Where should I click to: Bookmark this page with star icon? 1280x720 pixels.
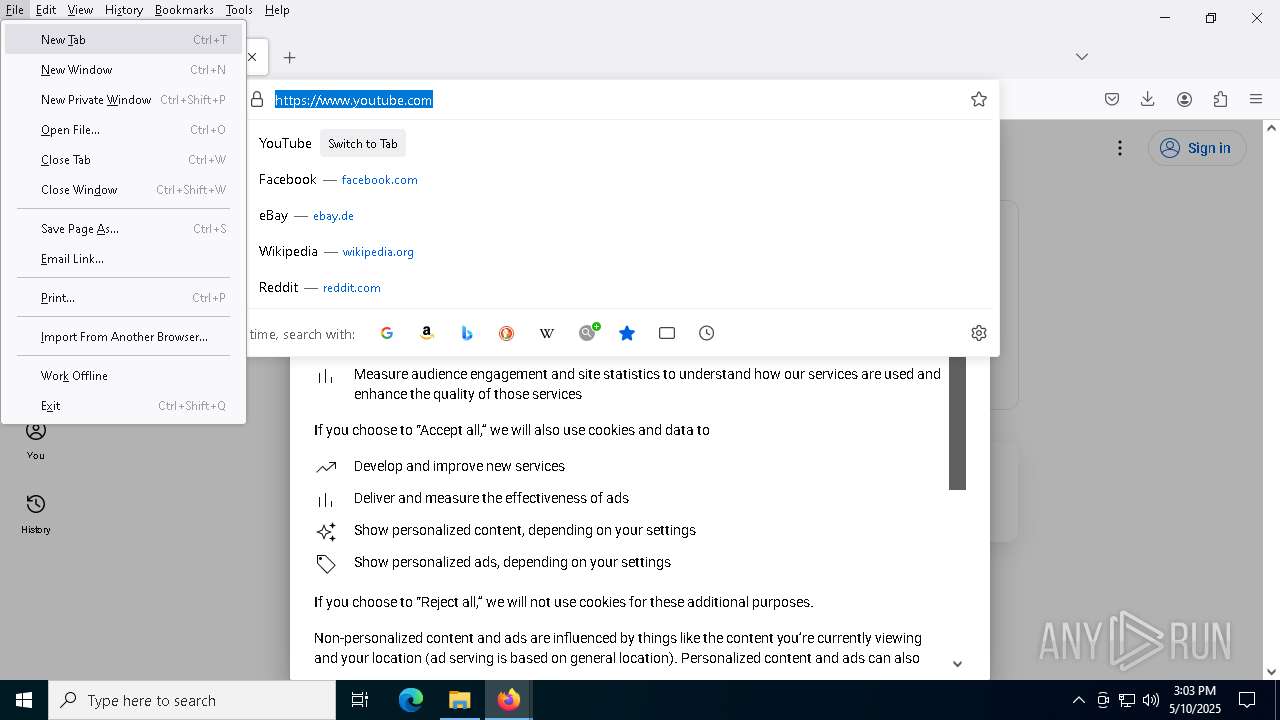[x=979, y=99]
